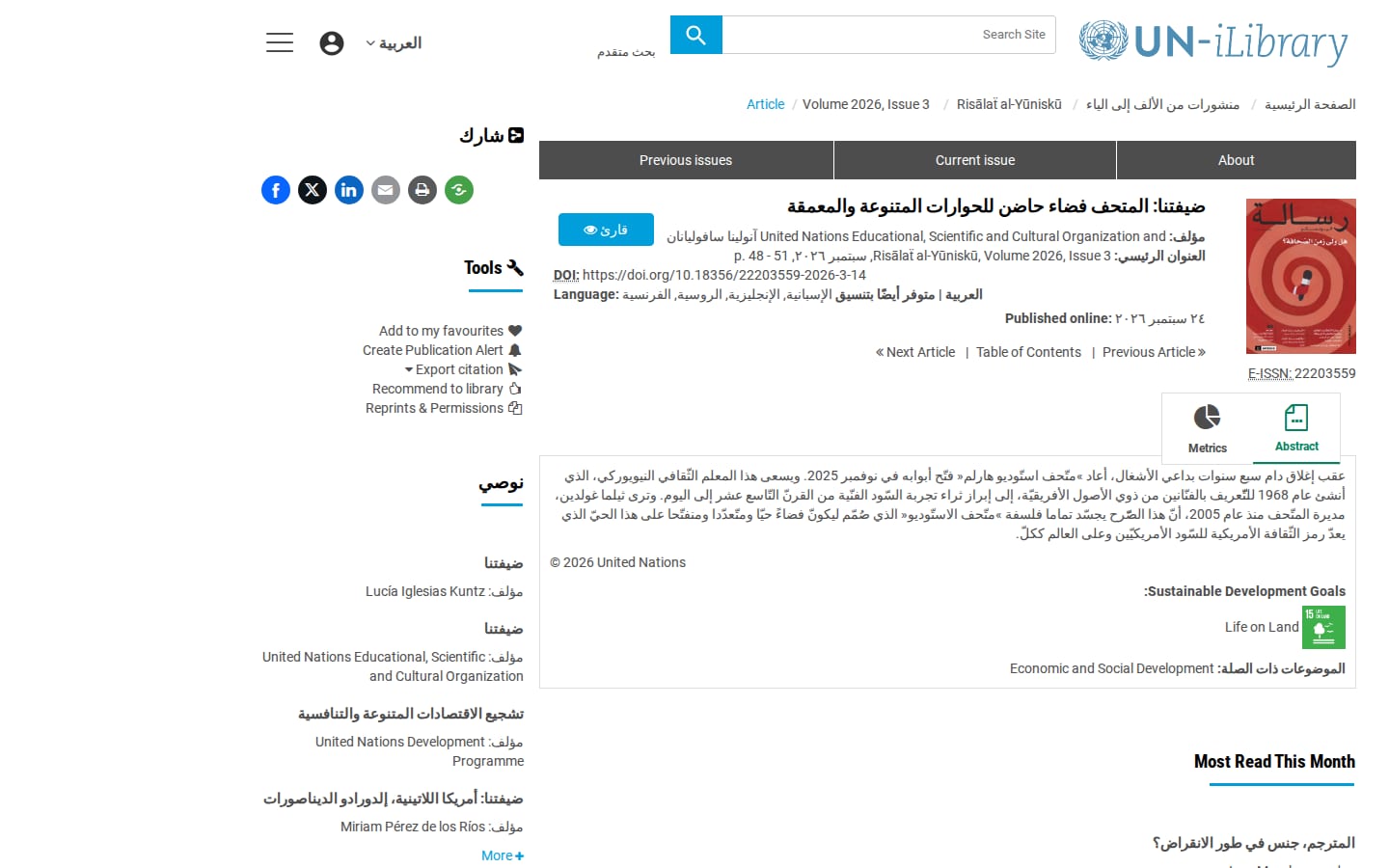Share the article by email icon
Image resolution: width=1389 pixels, height=868 pixels.
tap(386, 190)
